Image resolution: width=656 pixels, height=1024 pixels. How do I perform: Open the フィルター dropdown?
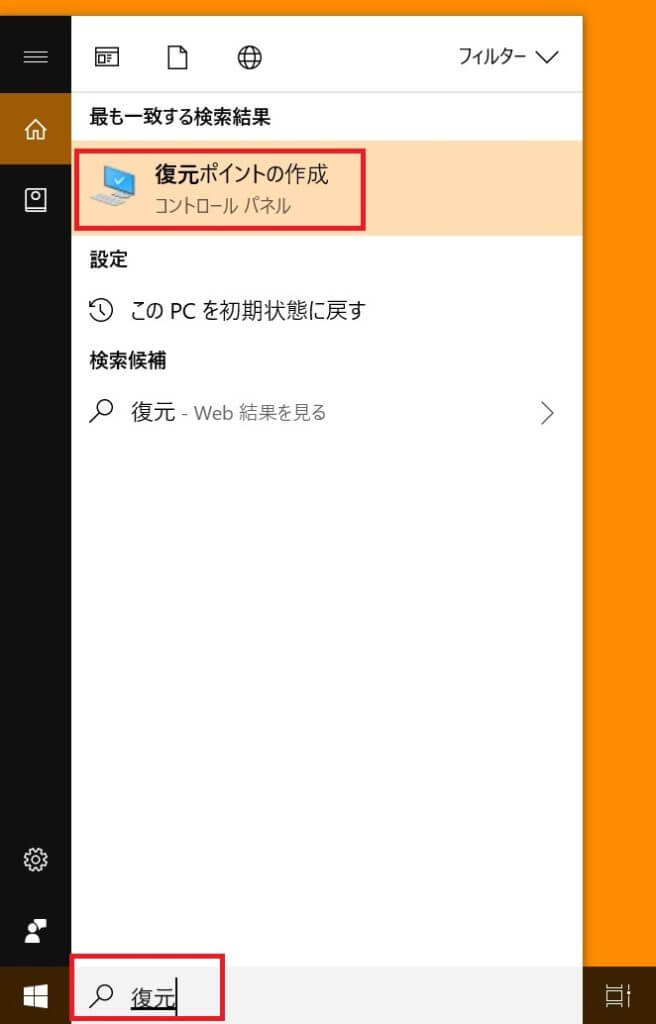pyautogui.click(x=508, y=57)
